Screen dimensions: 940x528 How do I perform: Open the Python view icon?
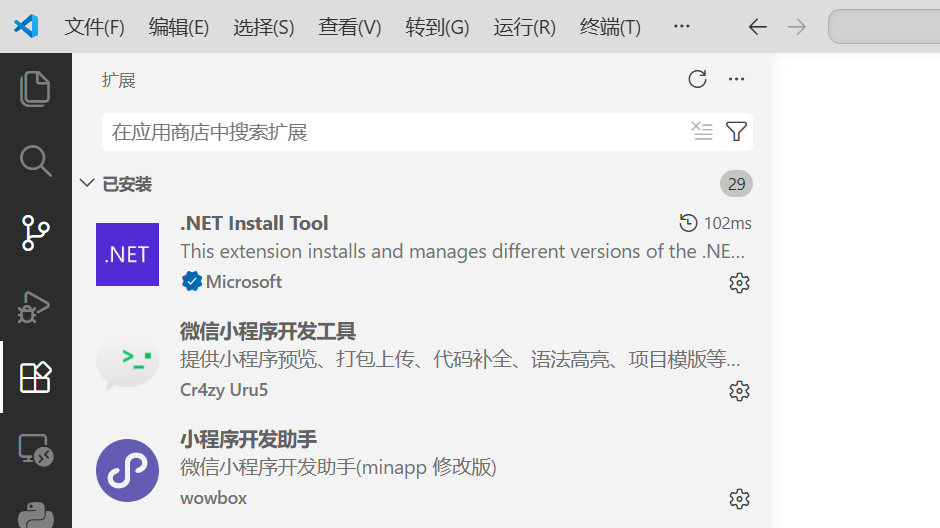coord(35,515)
